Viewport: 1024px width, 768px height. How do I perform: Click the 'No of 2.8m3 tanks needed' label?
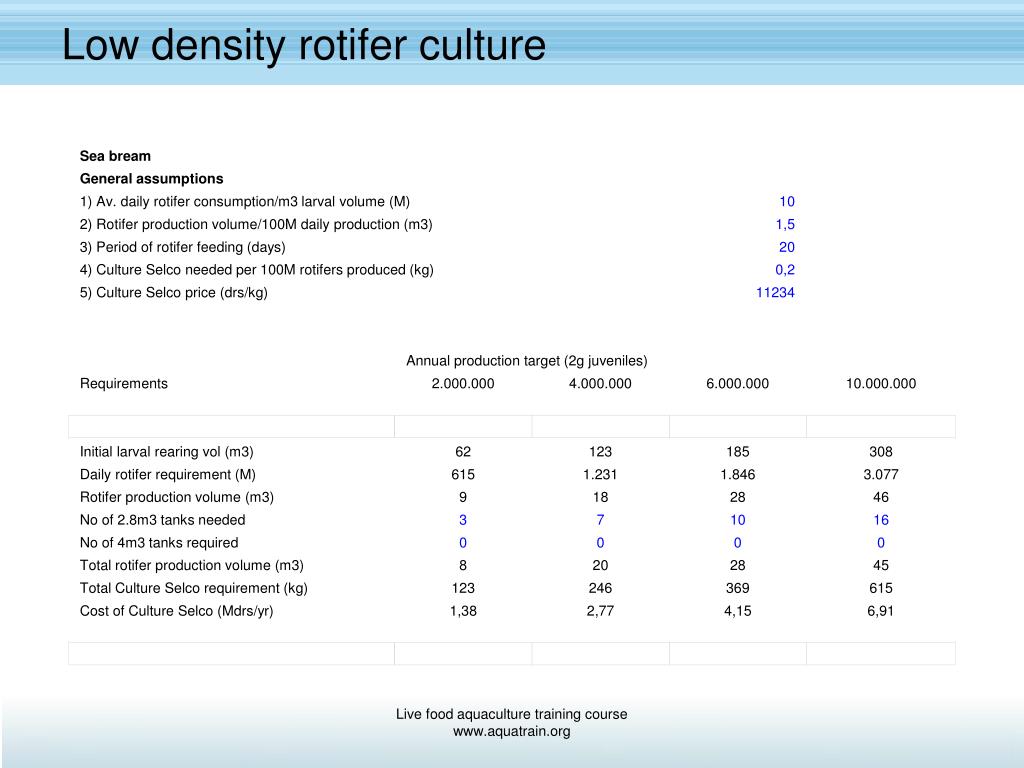point(163,520)
